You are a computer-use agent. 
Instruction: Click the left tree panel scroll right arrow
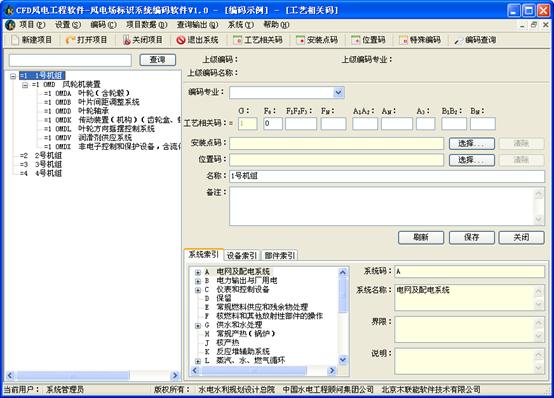pos(175,375)
